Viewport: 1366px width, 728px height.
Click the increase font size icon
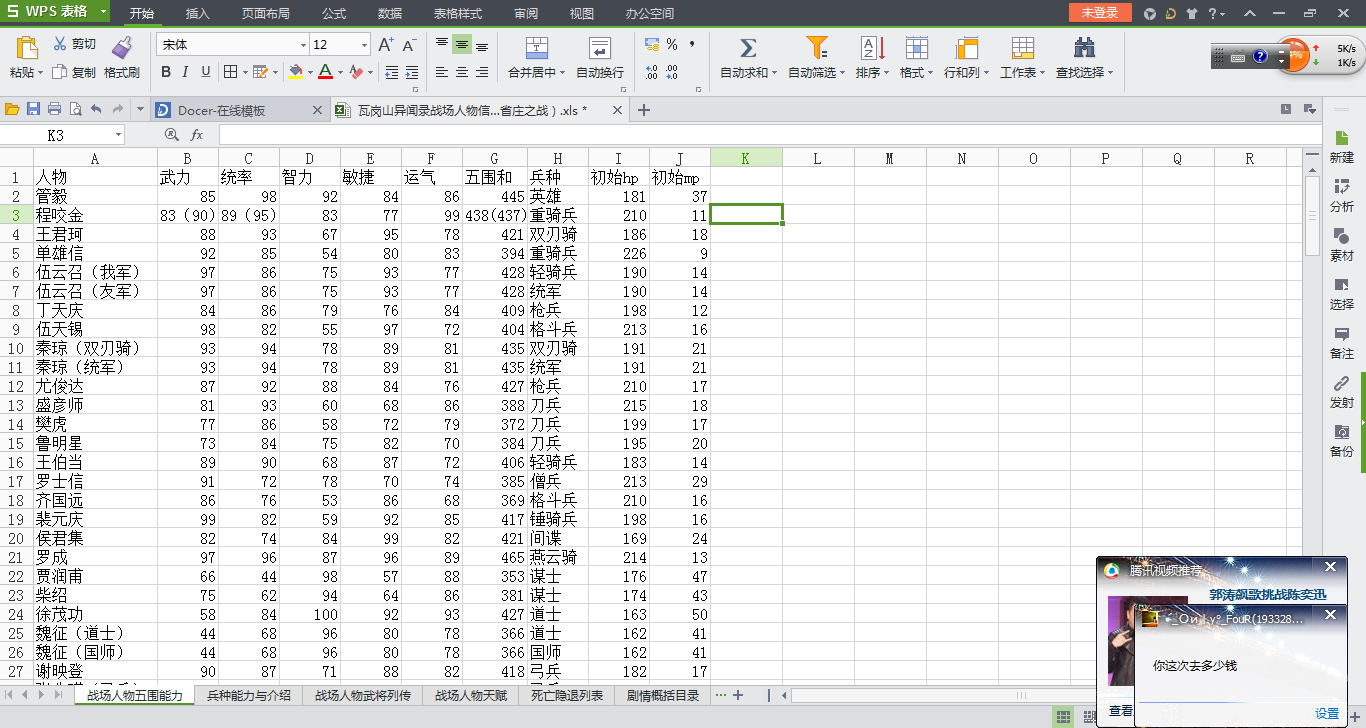click(385, 45)
